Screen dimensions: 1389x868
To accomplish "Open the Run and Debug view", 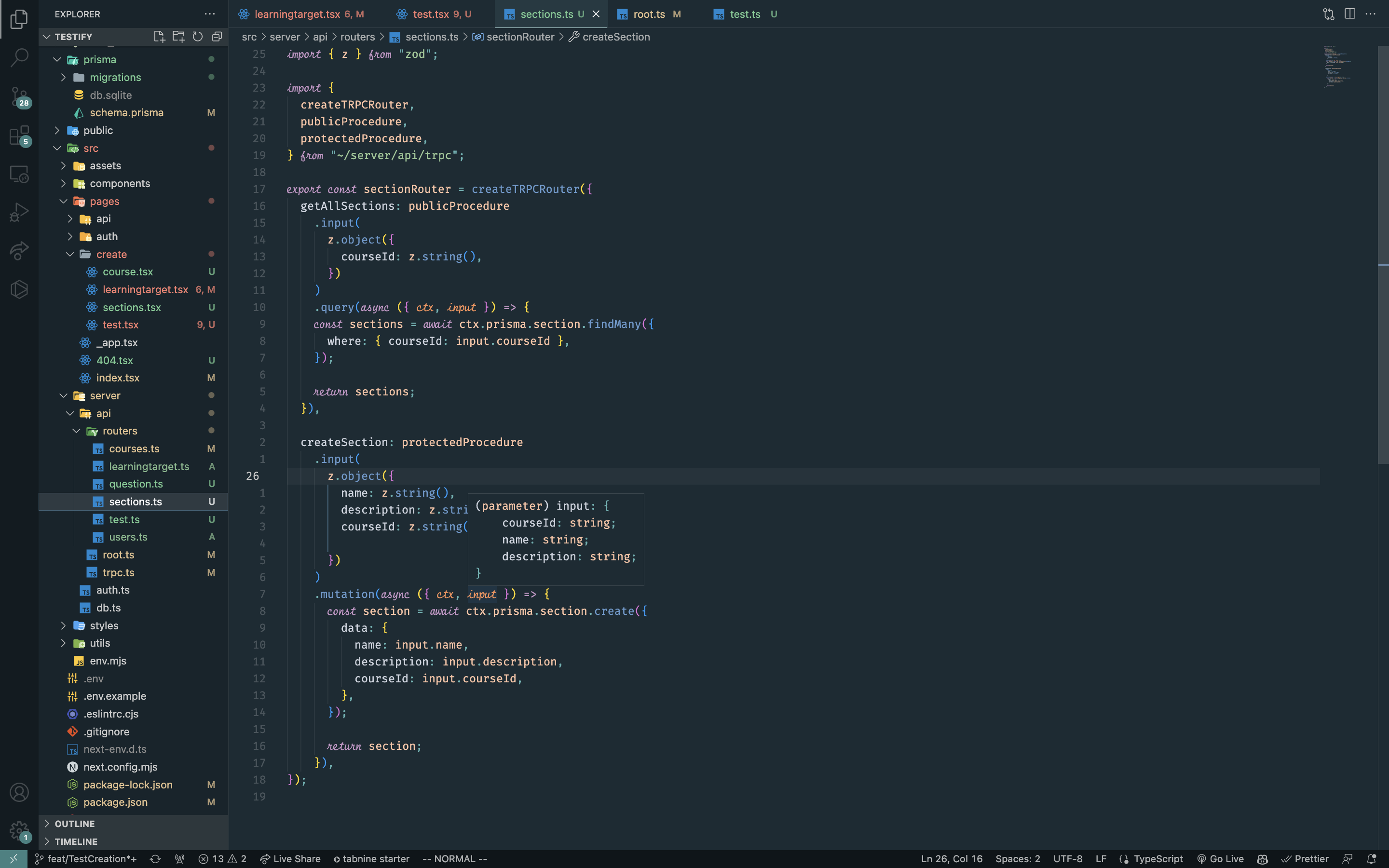I will (19, 212).
